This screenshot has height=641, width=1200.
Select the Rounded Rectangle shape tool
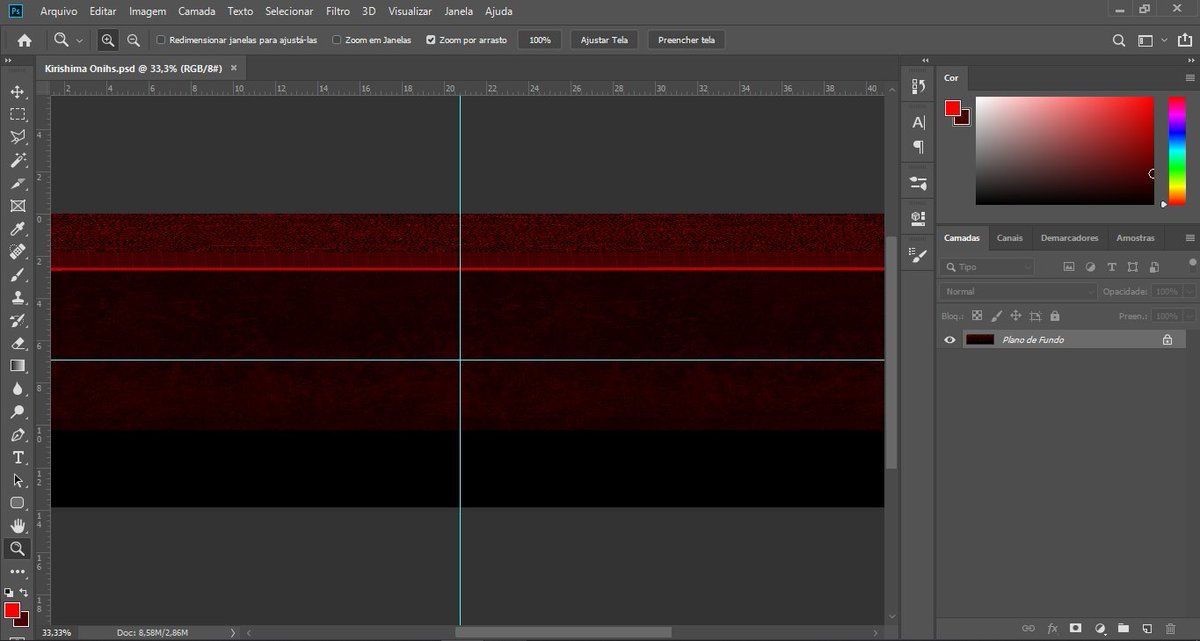click(17, 503)
